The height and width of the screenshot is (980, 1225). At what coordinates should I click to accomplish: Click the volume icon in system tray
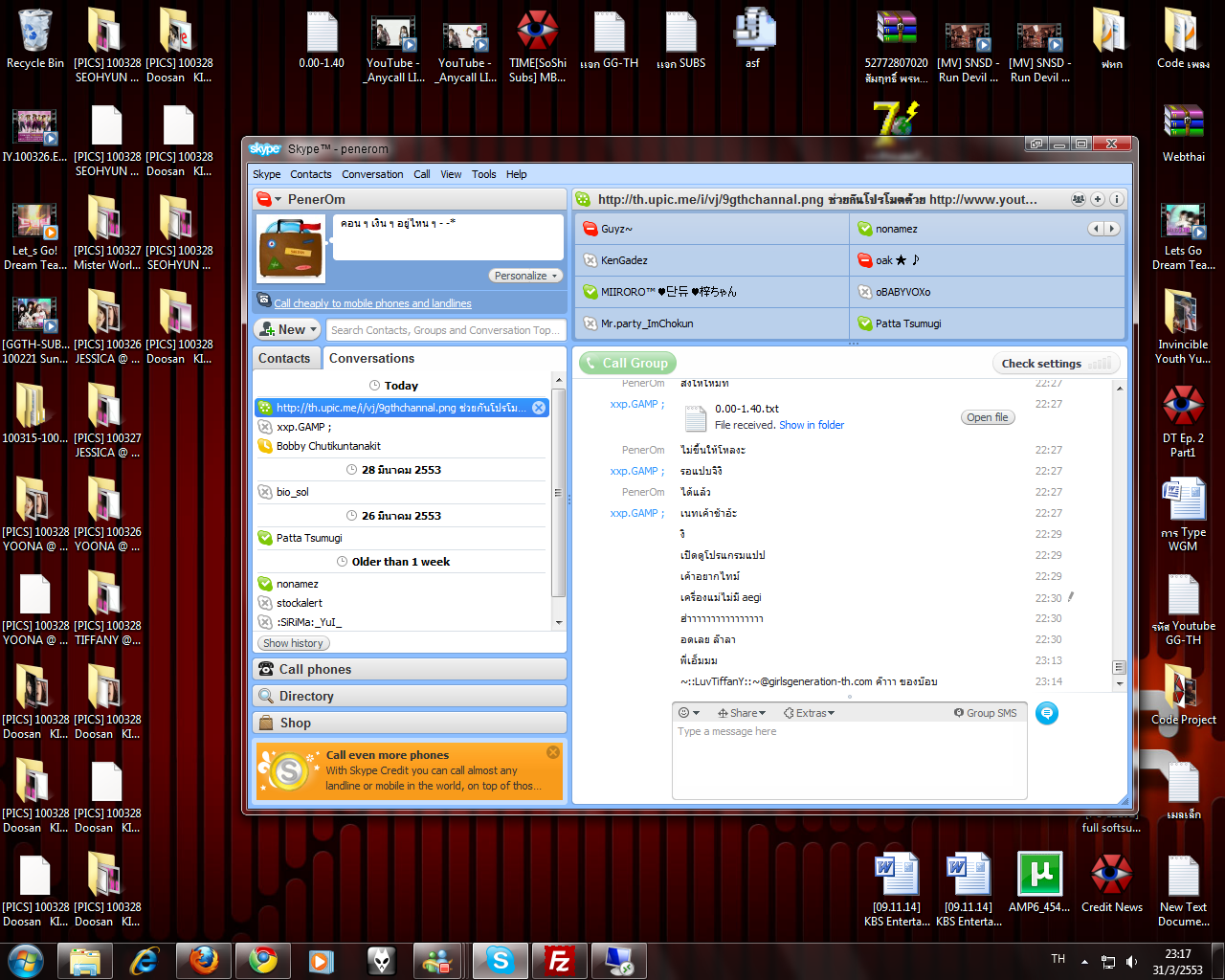coord(1132,961)
